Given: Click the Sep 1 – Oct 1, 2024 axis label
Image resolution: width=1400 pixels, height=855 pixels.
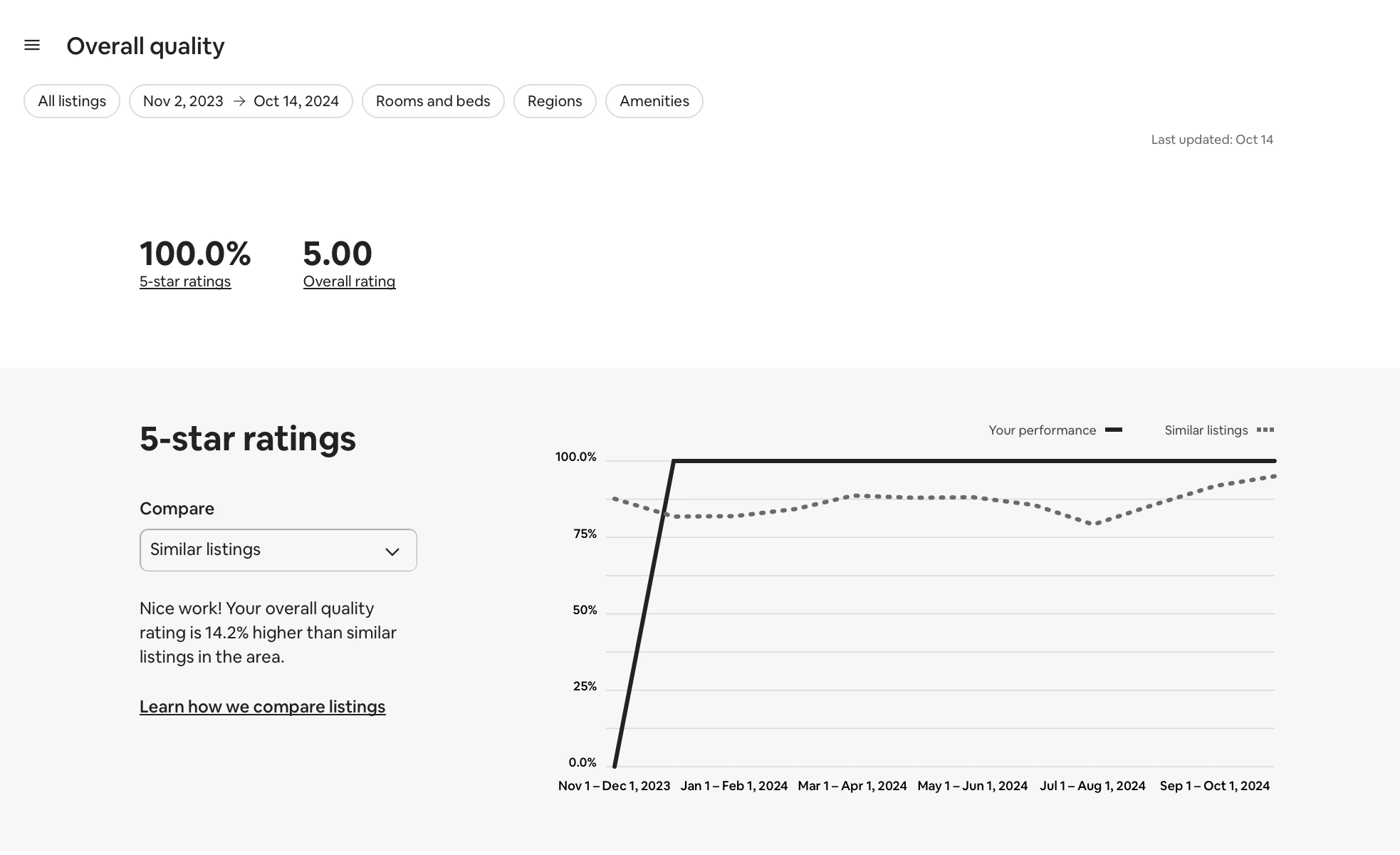Looking at the screenshot, I should click(x=1214, y=786).
